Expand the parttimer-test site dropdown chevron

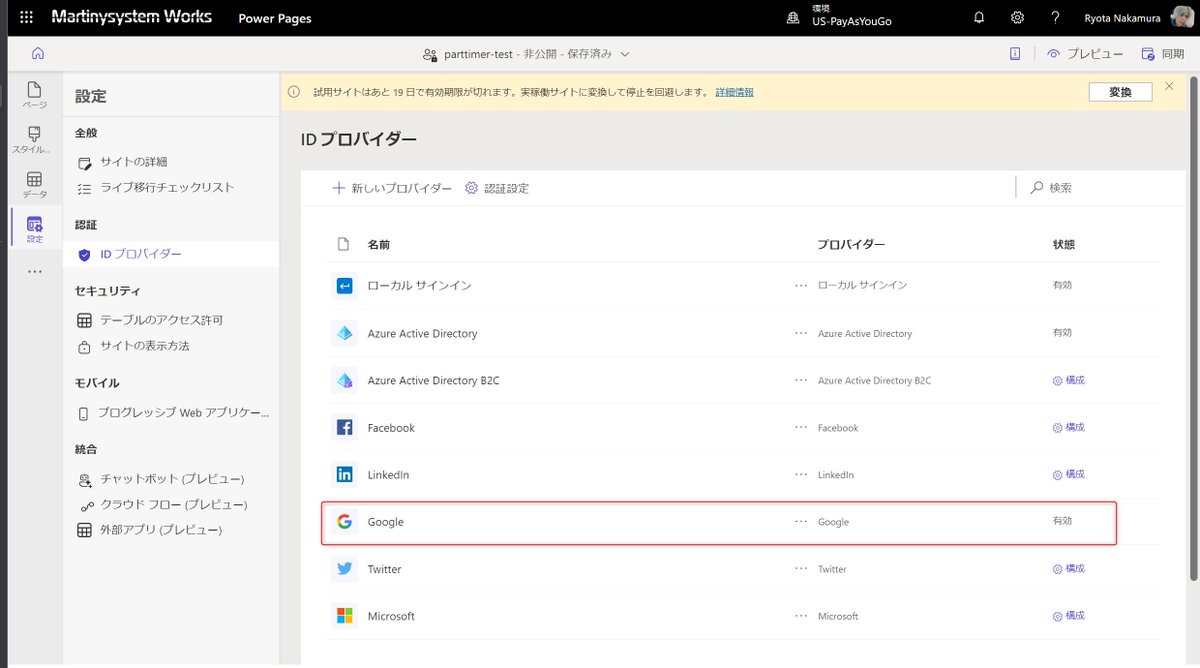pyautogui.click(x=625, y=54)
